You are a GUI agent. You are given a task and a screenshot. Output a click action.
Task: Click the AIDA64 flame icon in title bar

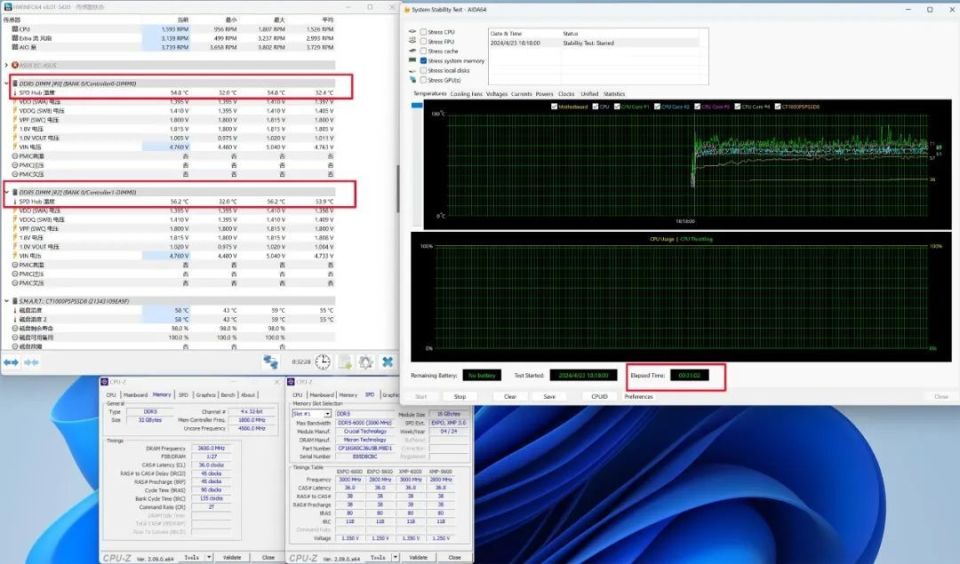pos(407,10)
